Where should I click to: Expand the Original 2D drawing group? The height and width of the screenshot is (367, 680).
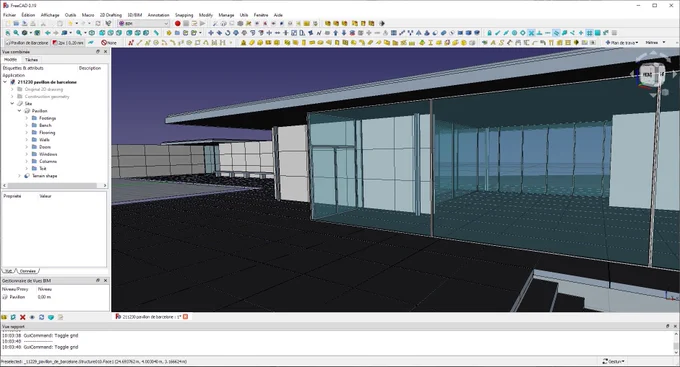(x=12, y=89)
